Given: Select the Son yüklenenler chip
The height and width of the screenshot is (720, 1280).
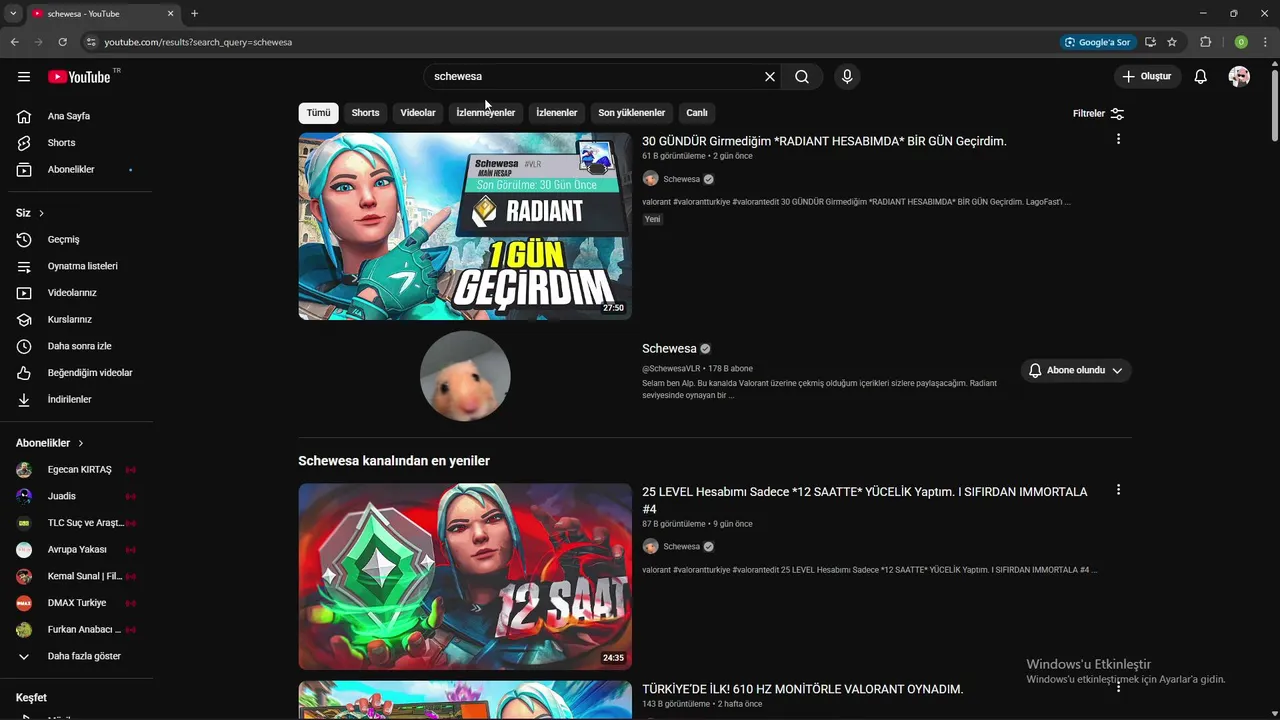Looking at the screenshot, I should pyautogui.click(x=632, y=113).
